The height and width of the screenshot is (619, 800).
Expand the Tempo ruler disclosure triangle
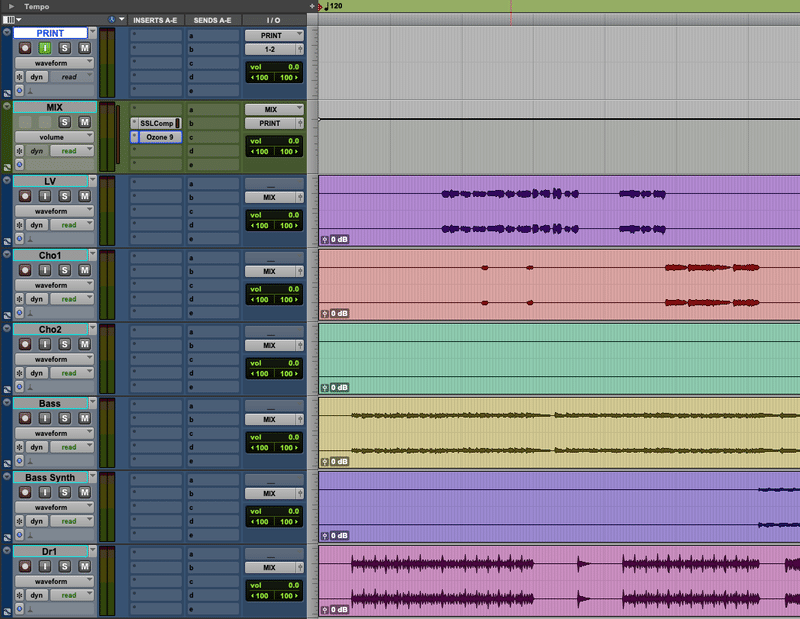point(11,7)
